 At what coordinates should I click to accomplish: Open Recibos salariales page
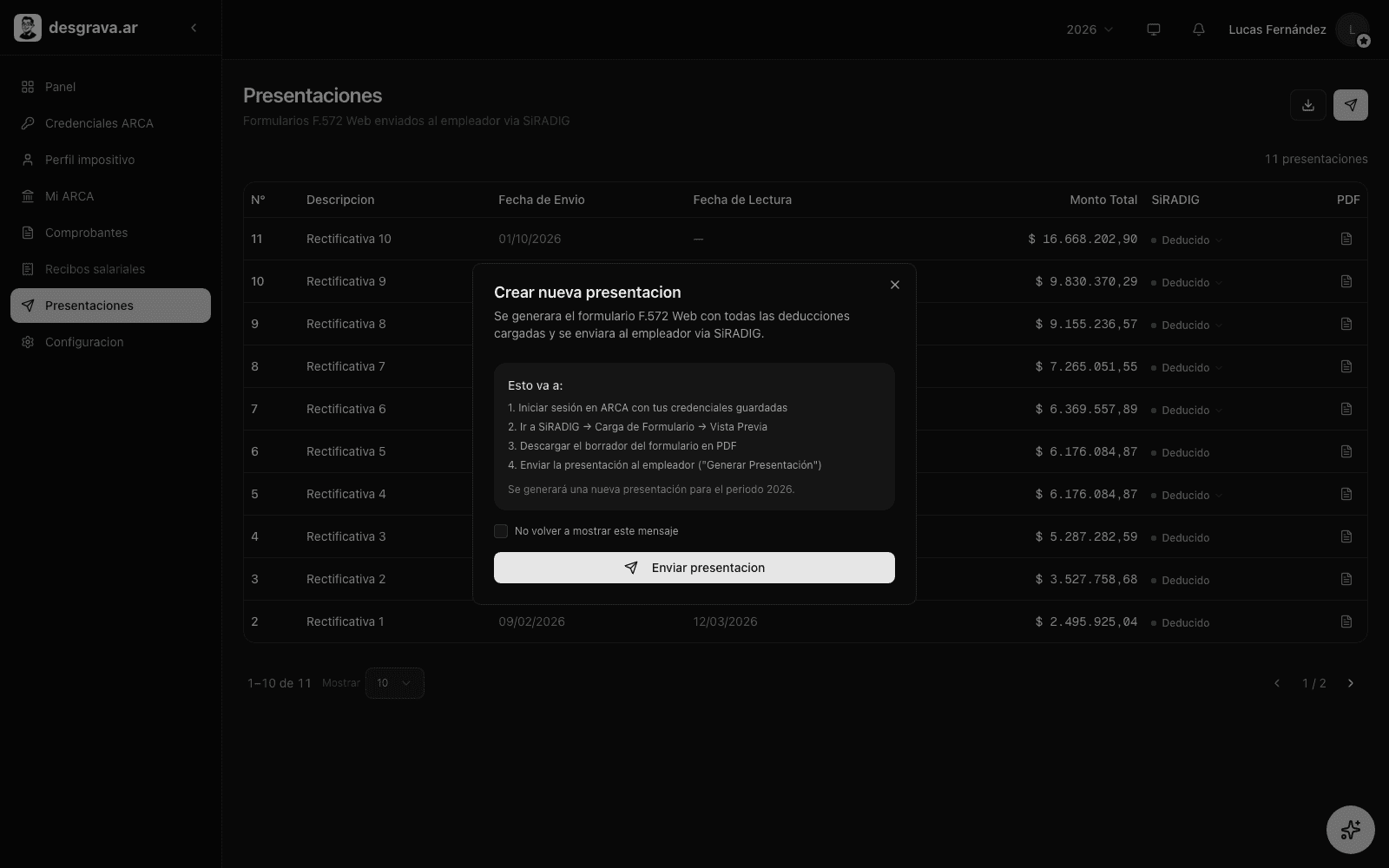pos(110,269)
